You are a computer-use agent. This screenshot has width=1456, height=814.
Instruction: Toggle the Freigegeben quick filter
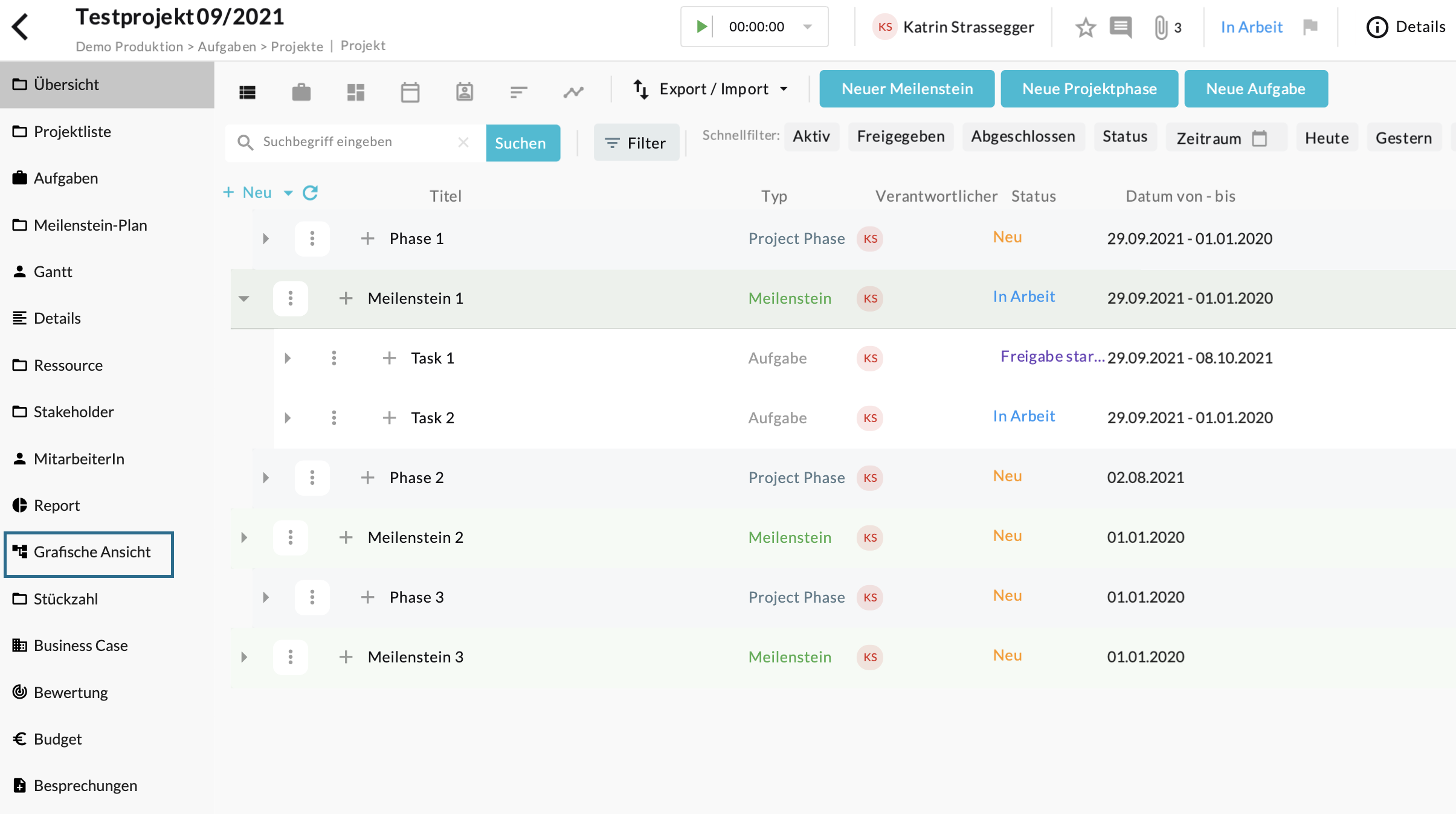(900, 137)
